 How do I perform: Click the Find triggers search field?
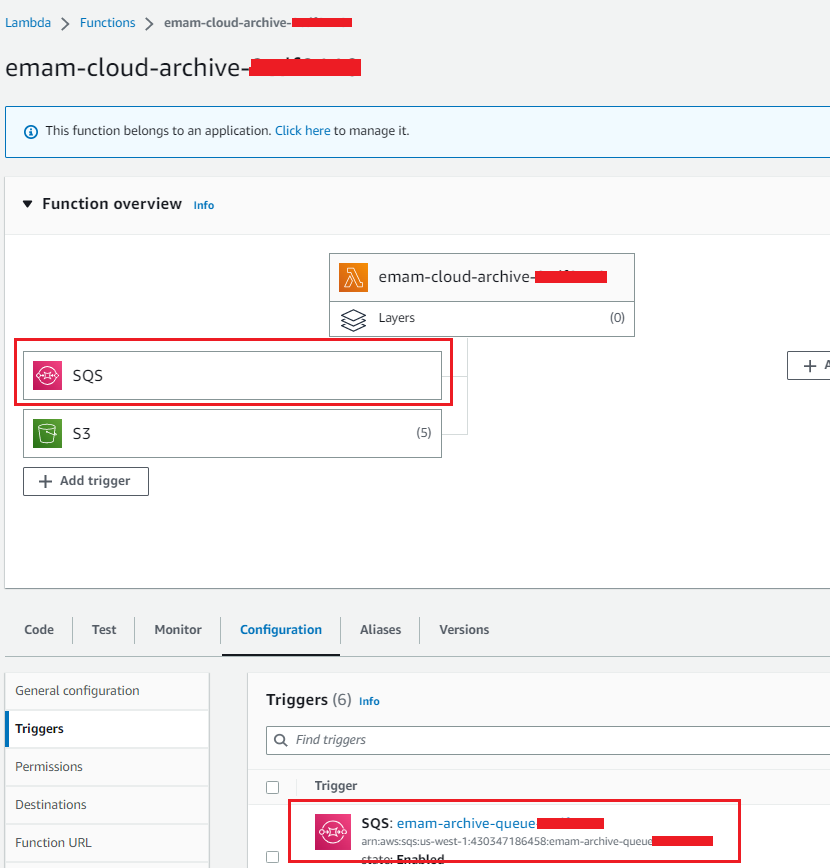[x=548, y=740]
